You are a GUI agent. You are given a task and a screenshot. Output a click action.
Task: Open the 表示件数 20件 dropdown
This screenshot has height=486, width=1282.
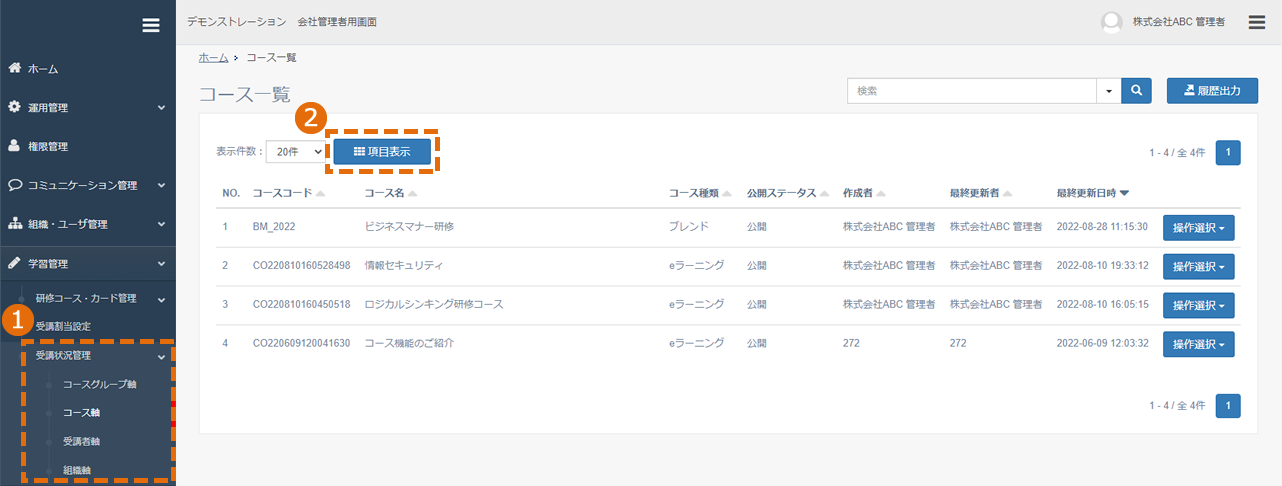[x=297, y=151]
